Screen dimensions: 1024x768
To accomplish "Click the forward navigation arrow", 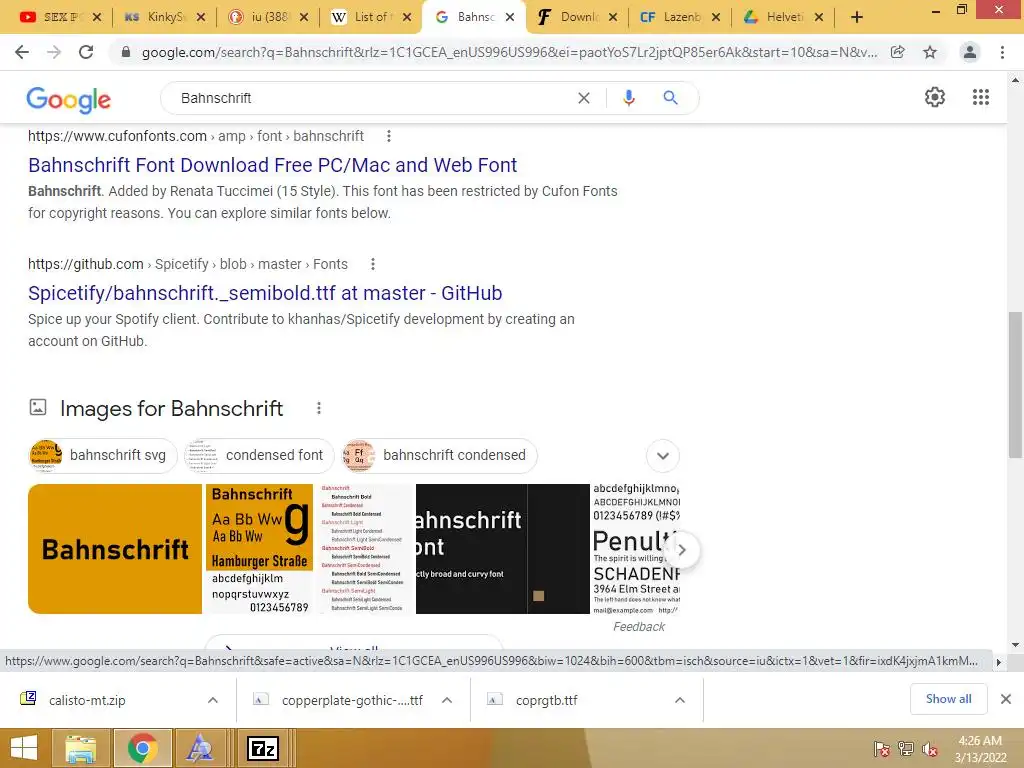I will 54,52.
